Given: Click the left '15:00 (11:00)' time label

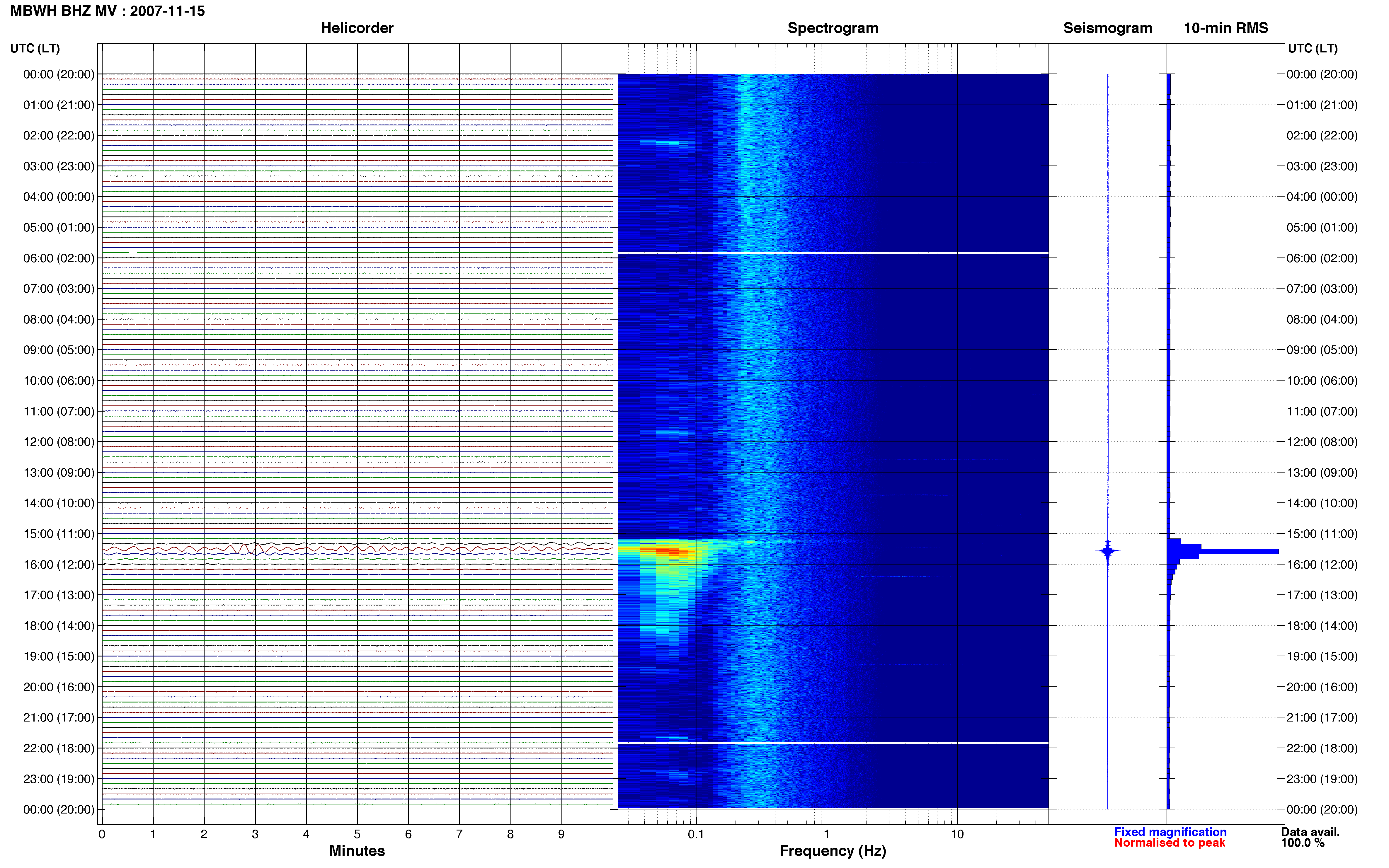Looking at the screenshot, I should point(59,534).
